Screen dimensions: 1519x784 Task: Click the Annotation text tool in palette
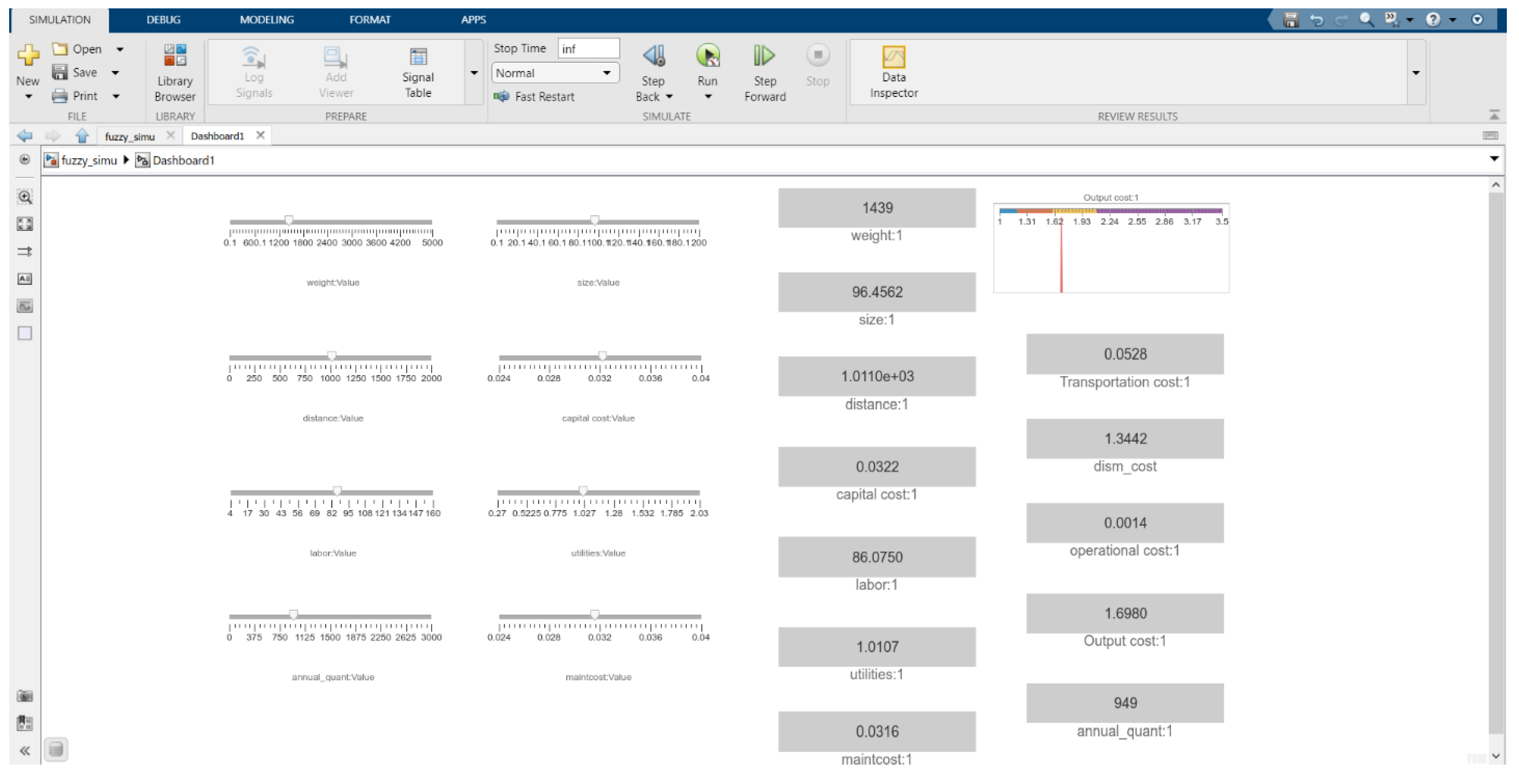tap(25, 279)
